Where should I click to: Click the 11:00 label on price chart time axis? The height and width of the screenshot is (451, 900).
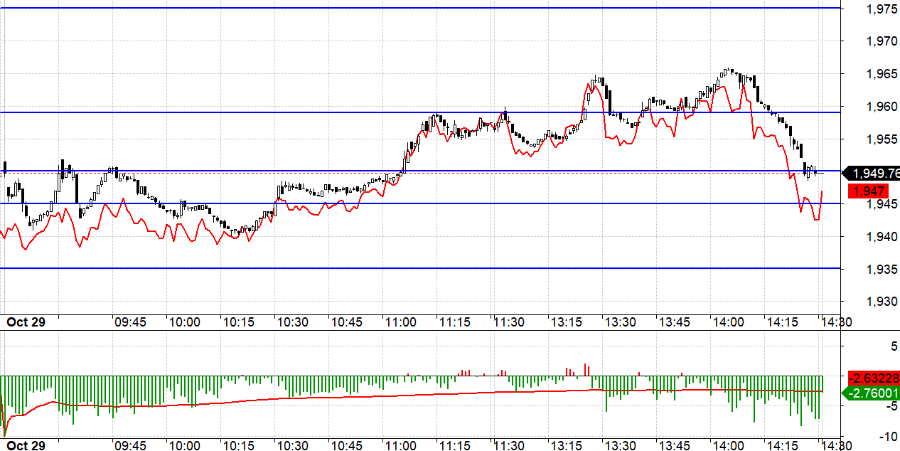click(x=400, y=322)
